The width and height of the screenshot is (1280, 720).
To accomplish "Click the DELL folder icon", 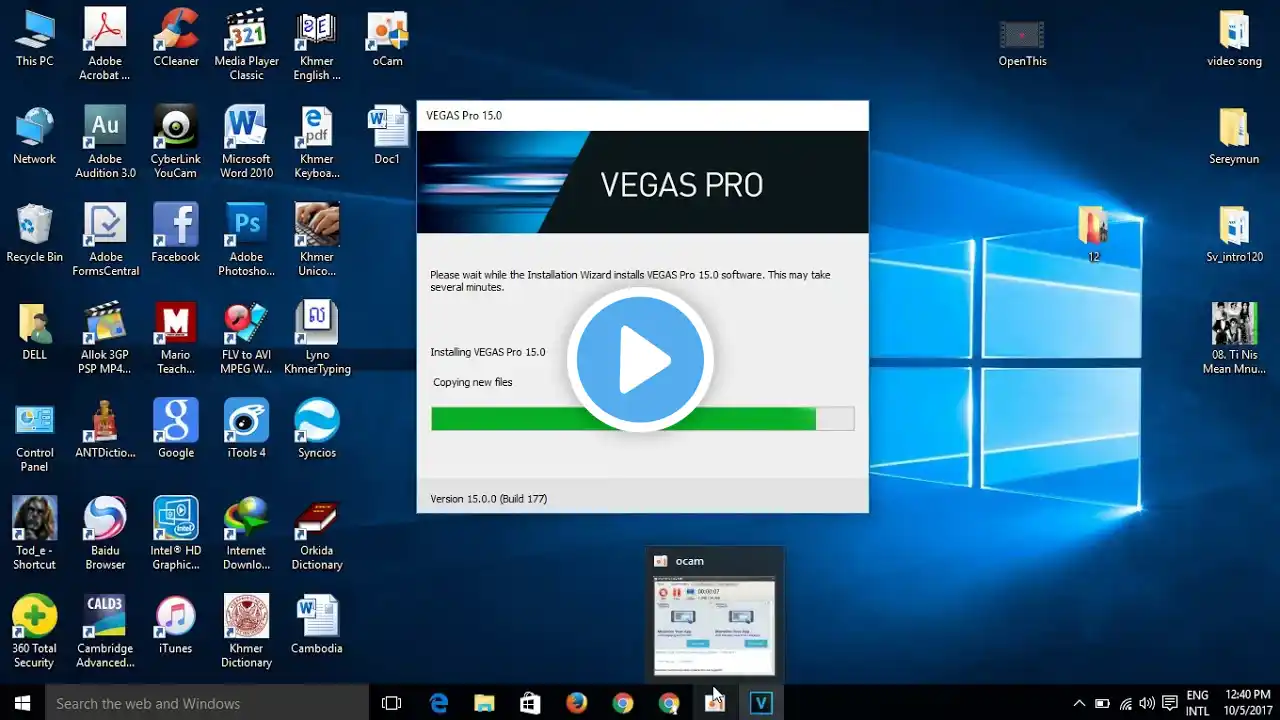I will [x=34, y=332].
